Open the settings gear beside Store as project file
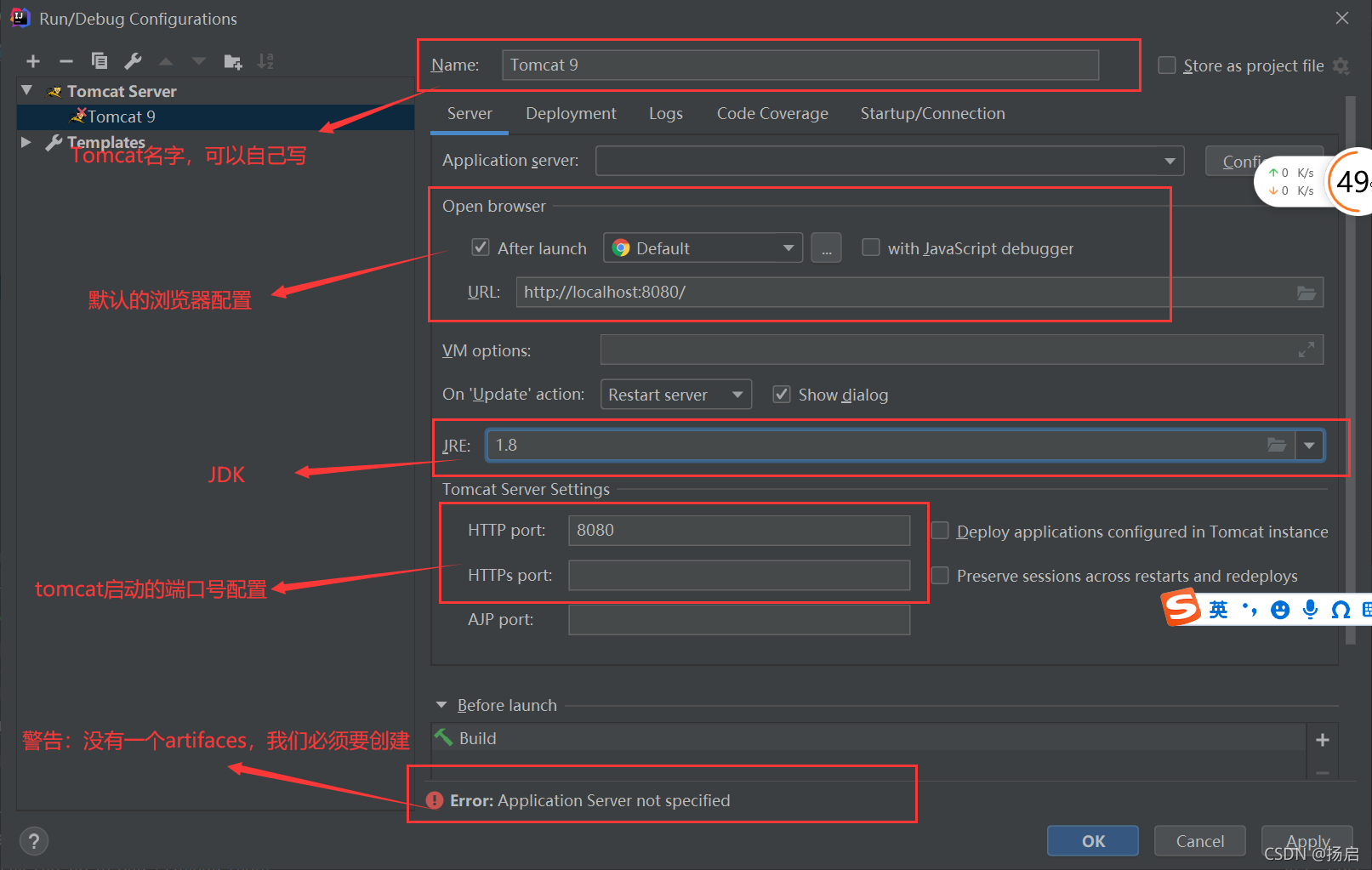The image size is (1372, 870). 1341,65
